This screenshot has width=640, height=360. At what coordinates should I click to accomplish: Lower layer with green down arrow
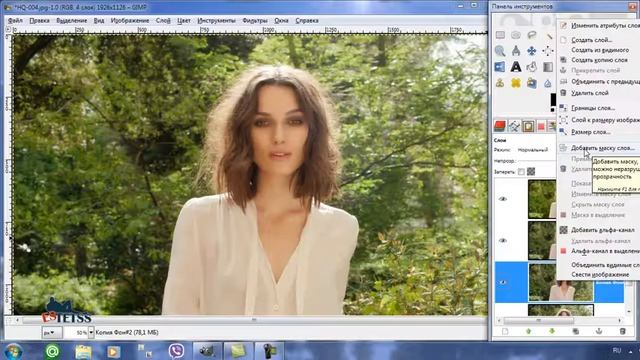pos(552,331)
